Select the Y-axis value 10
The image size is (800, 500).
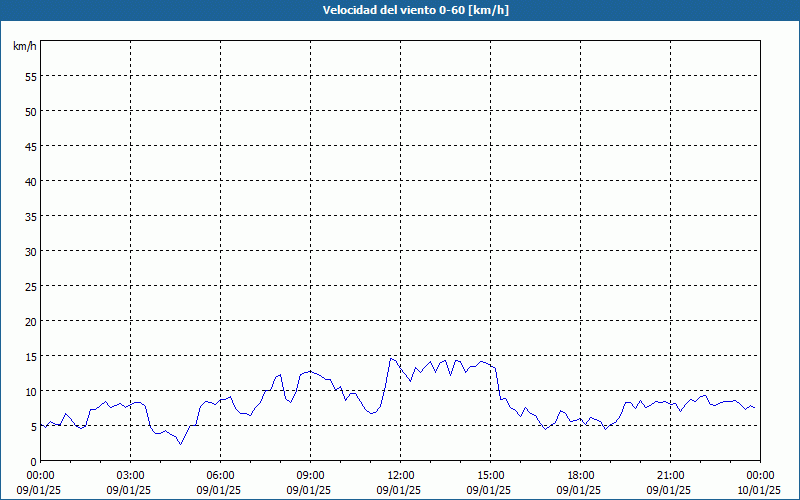(x=31, y=391)
